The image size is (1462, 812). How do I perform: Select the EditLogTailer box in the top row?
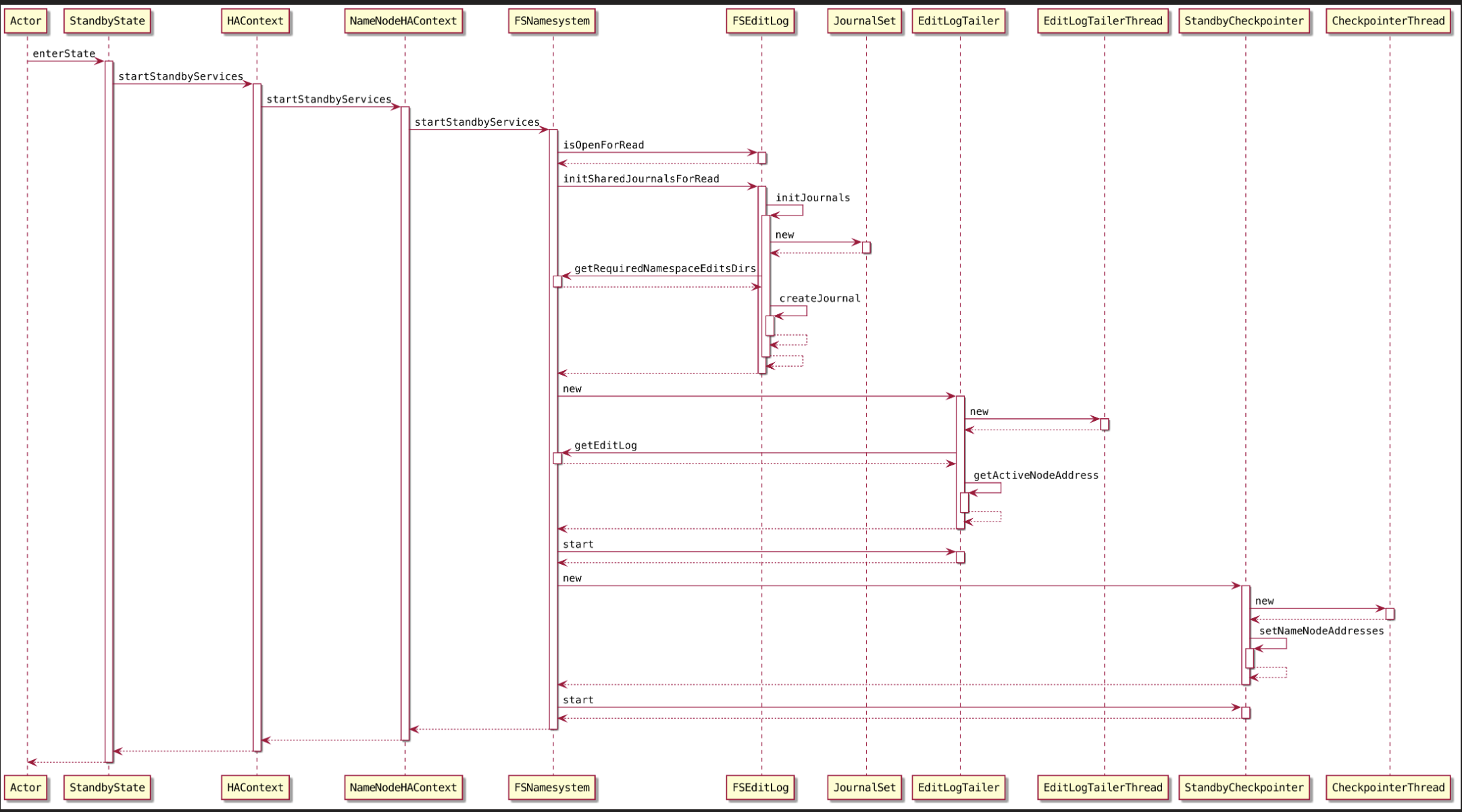click(x=959, y=21)
